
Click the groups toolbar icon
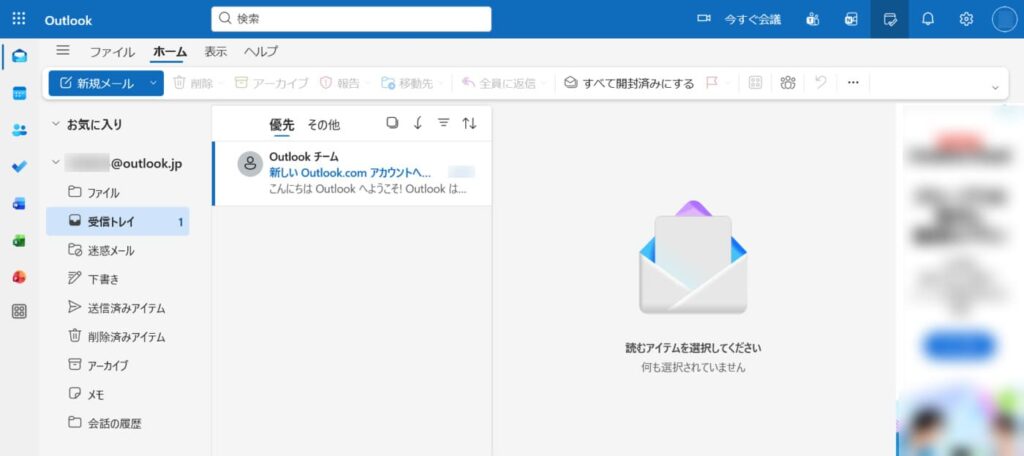click(788, 83)
